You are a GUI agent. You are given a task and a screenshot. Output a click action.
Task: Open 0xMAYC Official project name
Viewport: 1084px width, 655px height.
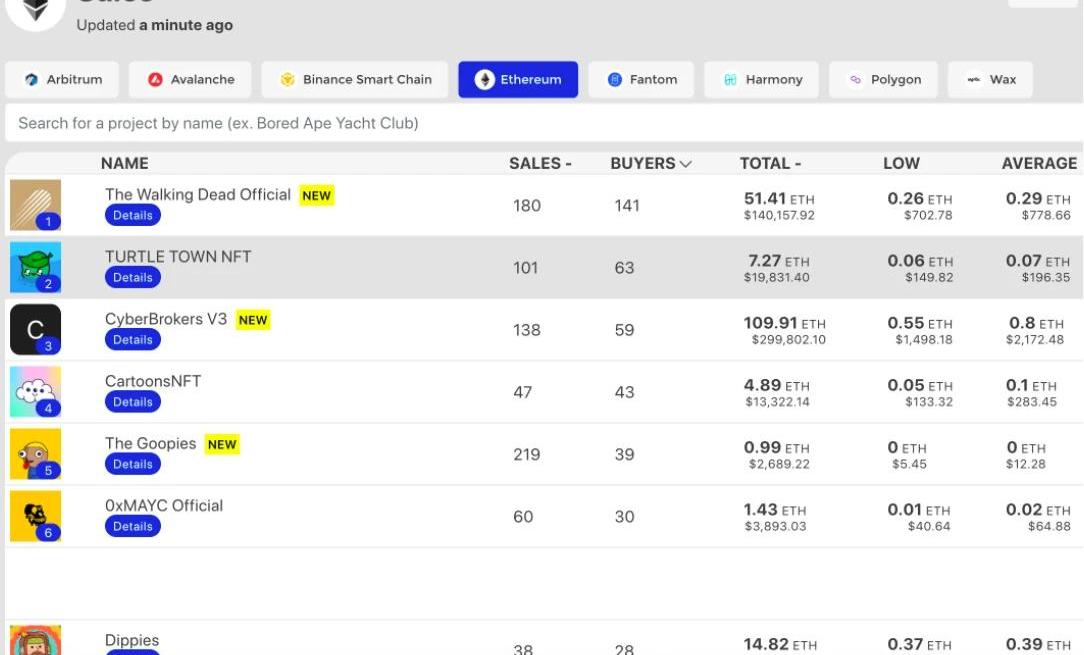tap(164, 506)
